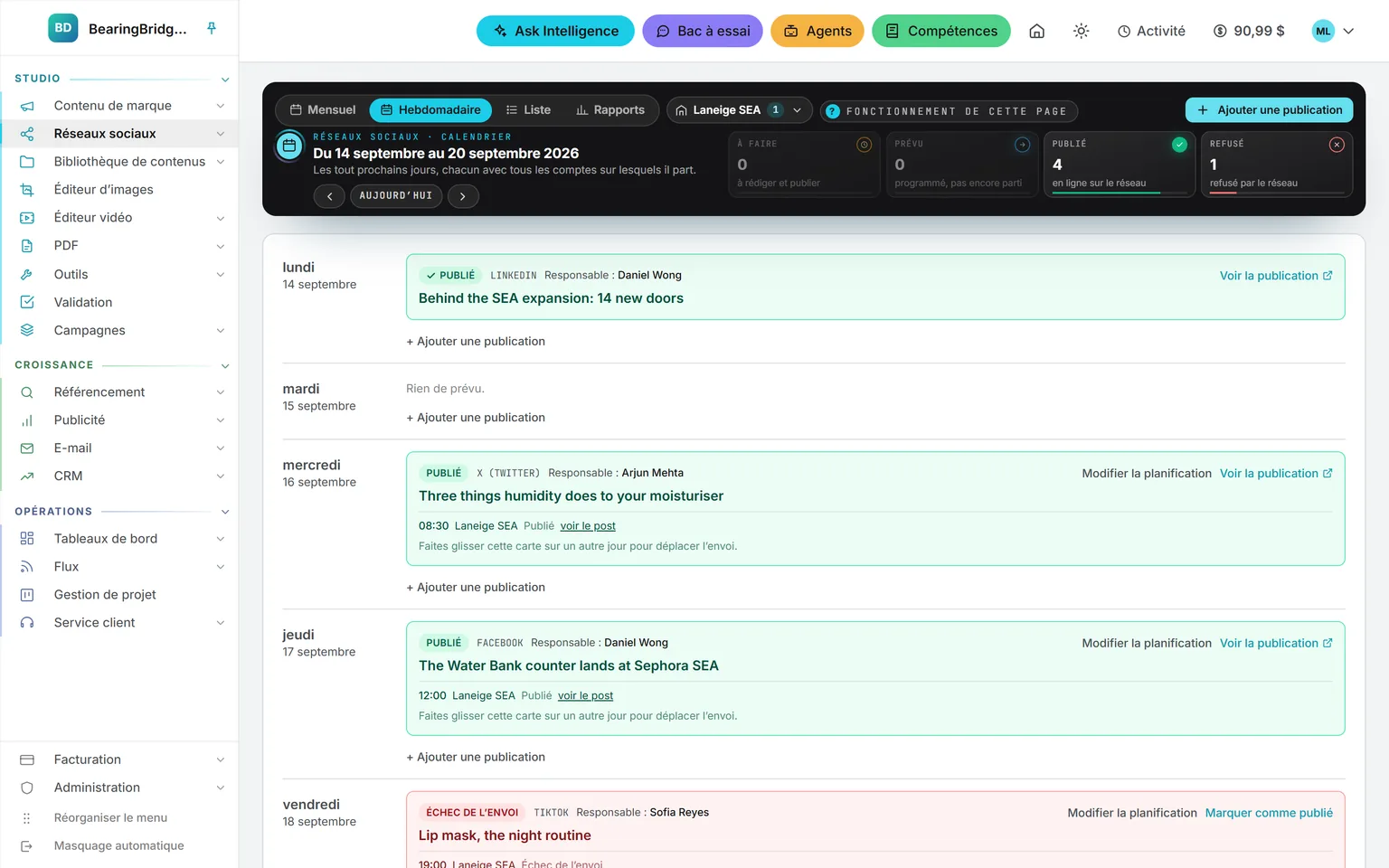Go to the next week arrow

coord(463,196)
